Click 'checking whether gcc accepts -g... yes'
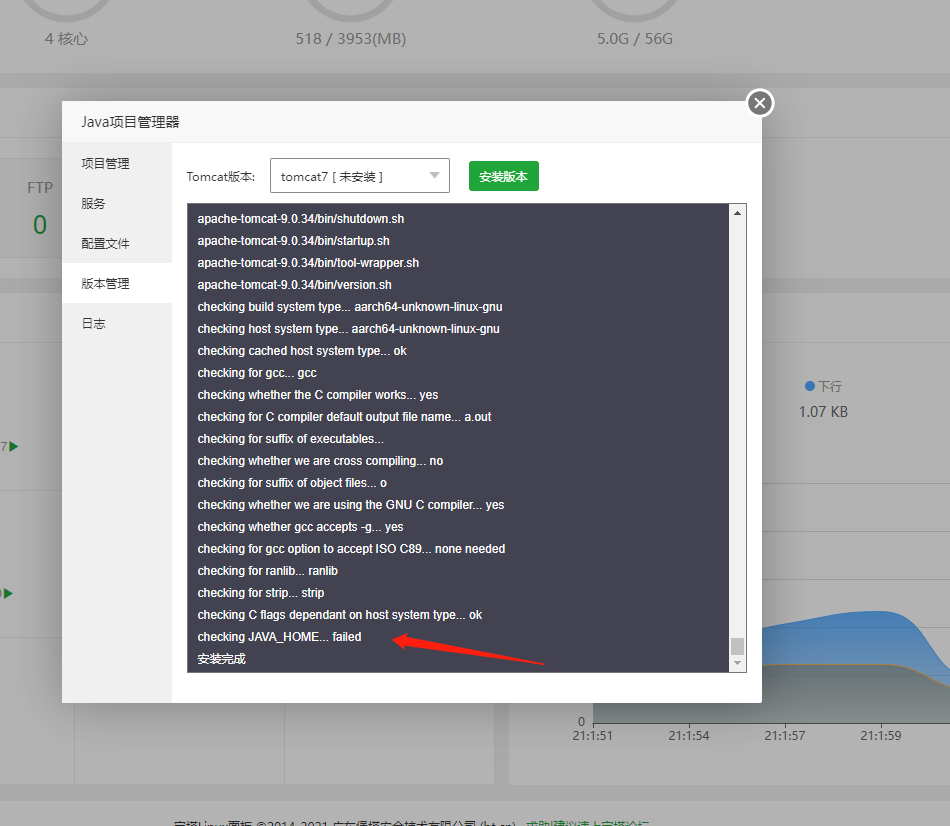Screen dimensions: 950x826 point(301,527)
